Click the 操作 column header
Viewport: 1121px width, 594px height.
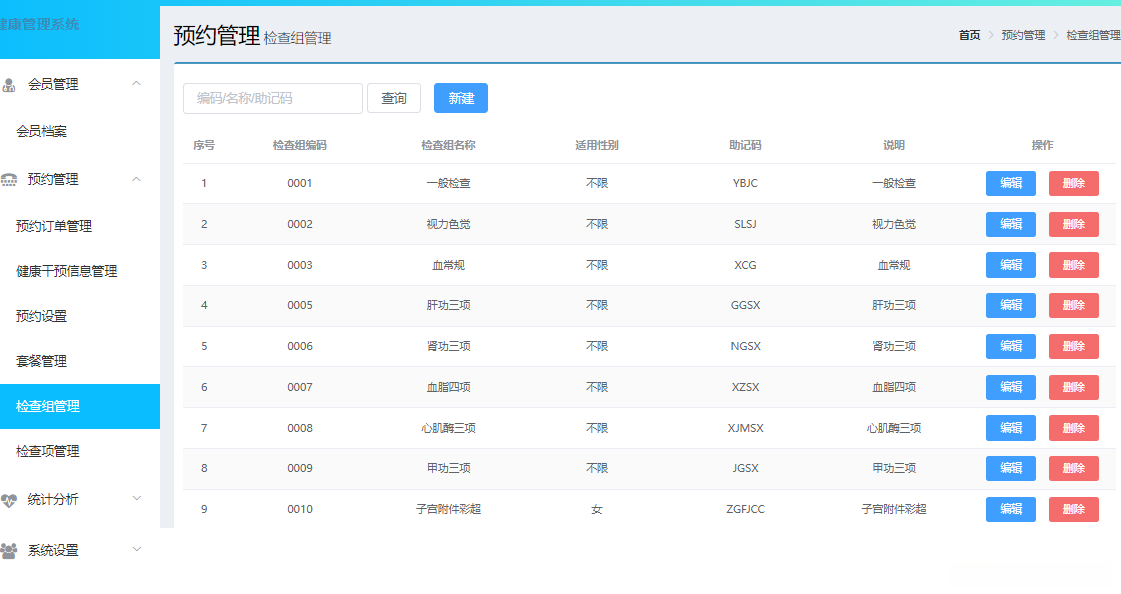1042,145
